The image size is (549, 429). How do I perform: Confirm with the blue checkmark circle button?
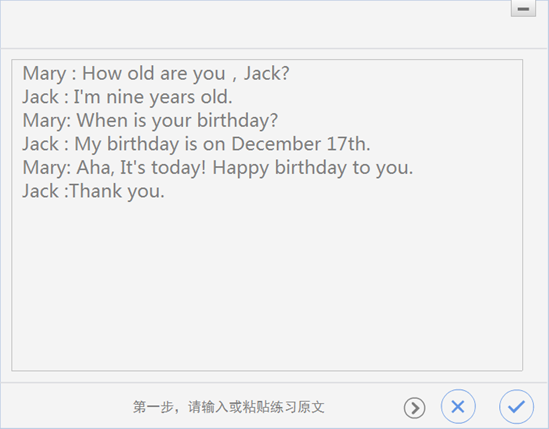(516, 407)
